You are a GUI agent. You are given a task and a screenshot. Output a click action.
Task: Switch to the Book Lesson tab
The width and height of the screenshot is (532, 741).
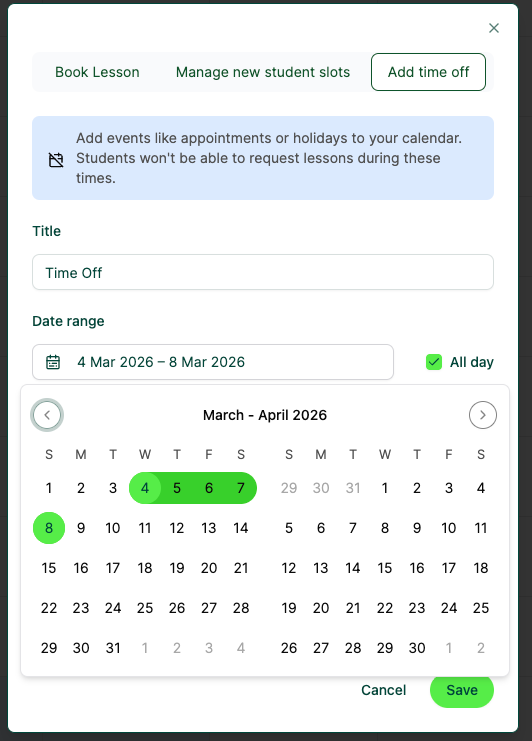tap(97, 72)
